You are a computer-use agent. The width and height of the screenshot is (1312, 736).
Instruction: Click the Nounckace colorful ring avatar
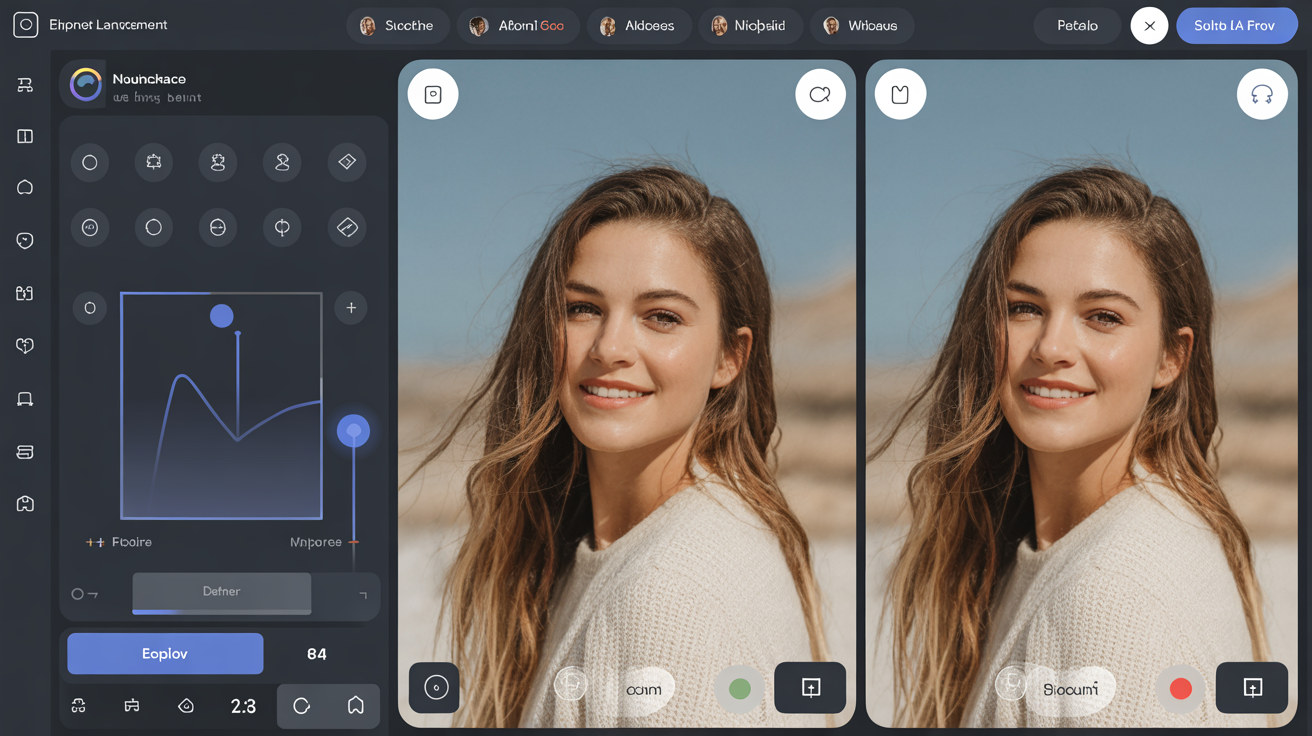point(86,85)
